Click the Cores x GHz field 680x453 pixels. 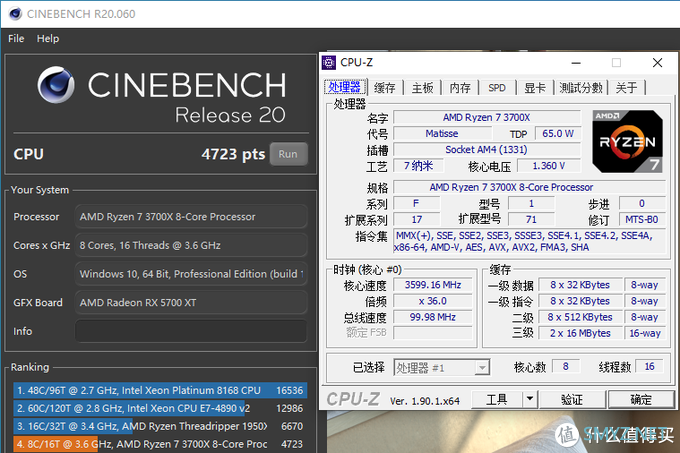click(191, 245)
